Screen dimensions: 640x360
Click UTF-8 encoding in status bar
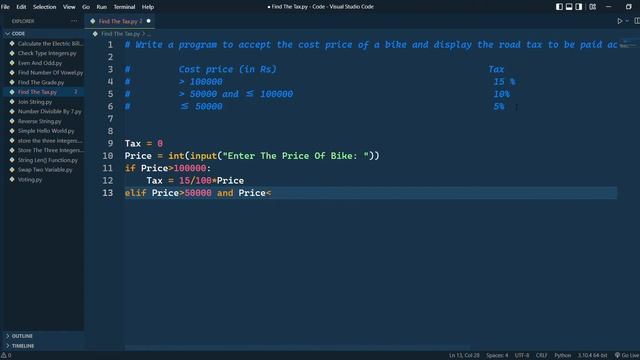pos(522,356)
